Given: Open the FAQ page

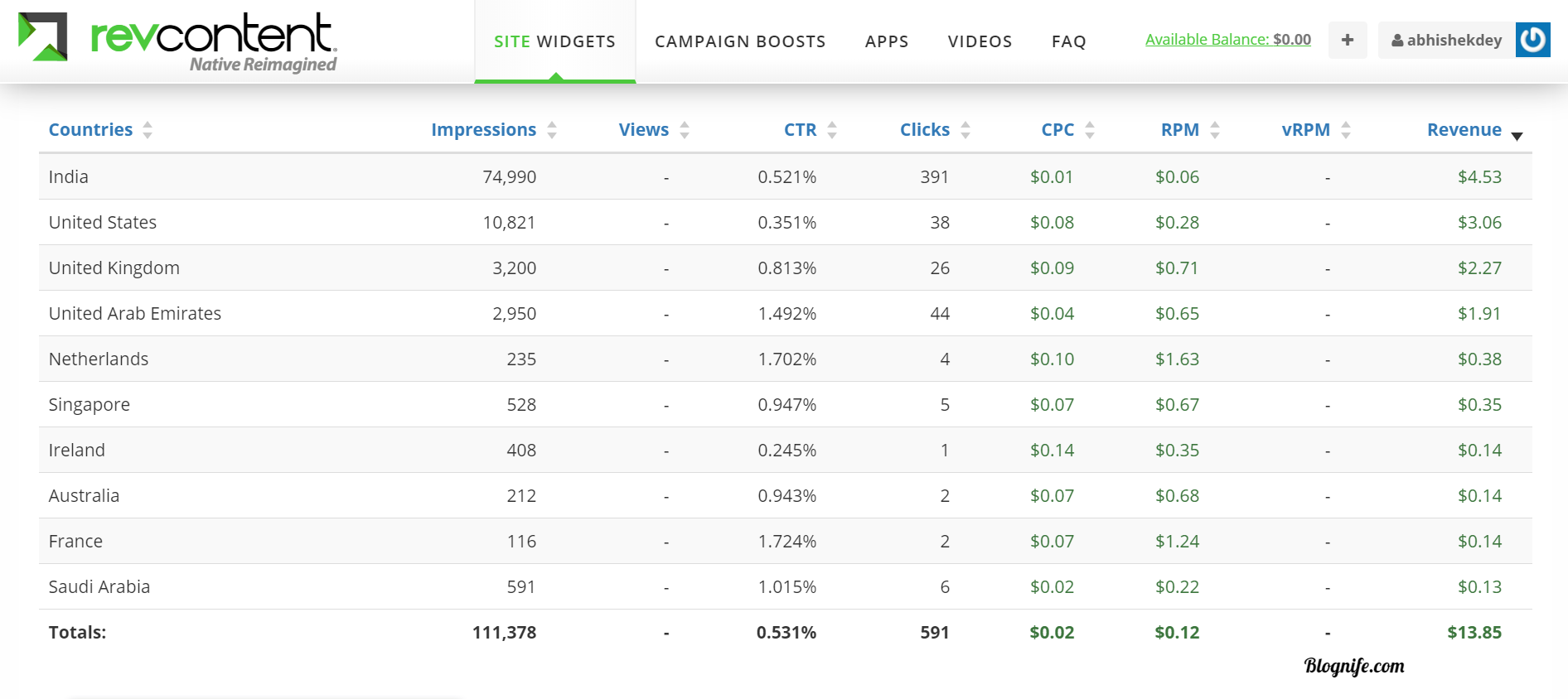Looking at the screenshot, I should (1068, 41).
